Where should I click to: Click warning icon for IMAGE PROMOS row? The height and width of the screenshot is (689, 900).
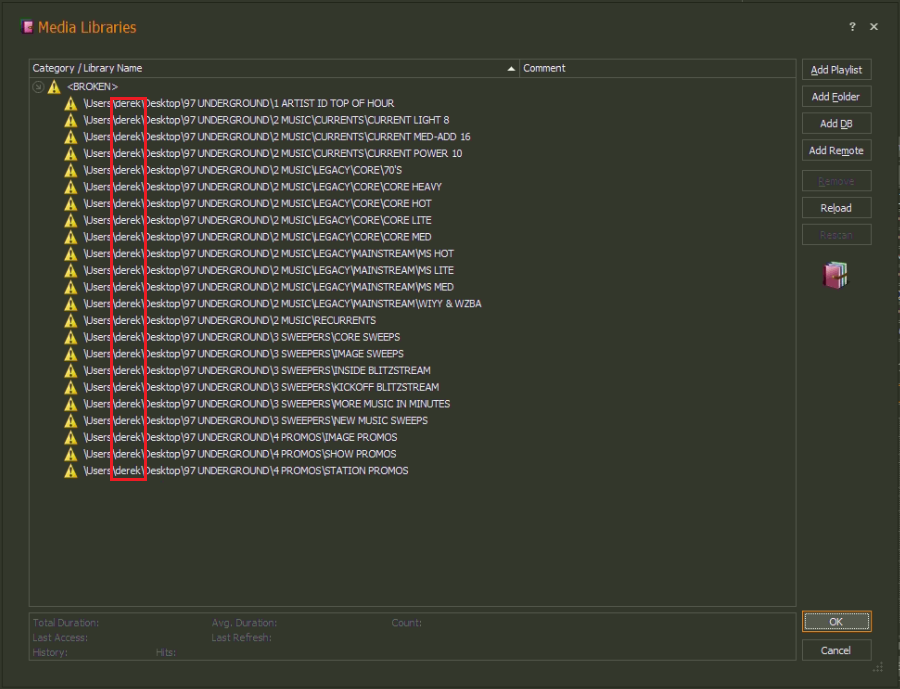[71, 436]
